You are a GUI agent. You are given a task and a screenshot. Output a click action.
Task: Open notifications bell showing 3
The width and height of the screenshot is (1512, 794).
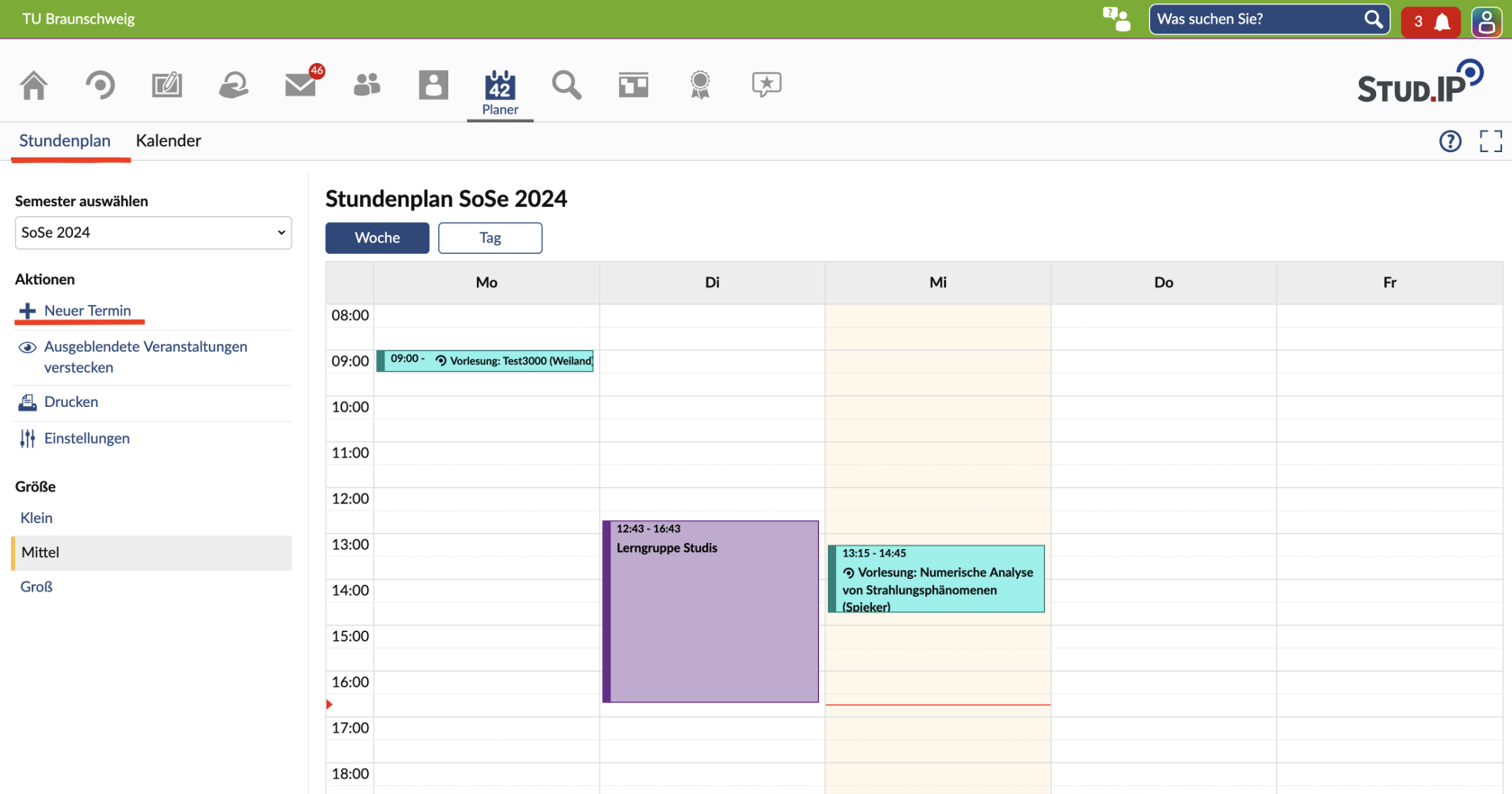(1430, 22)
